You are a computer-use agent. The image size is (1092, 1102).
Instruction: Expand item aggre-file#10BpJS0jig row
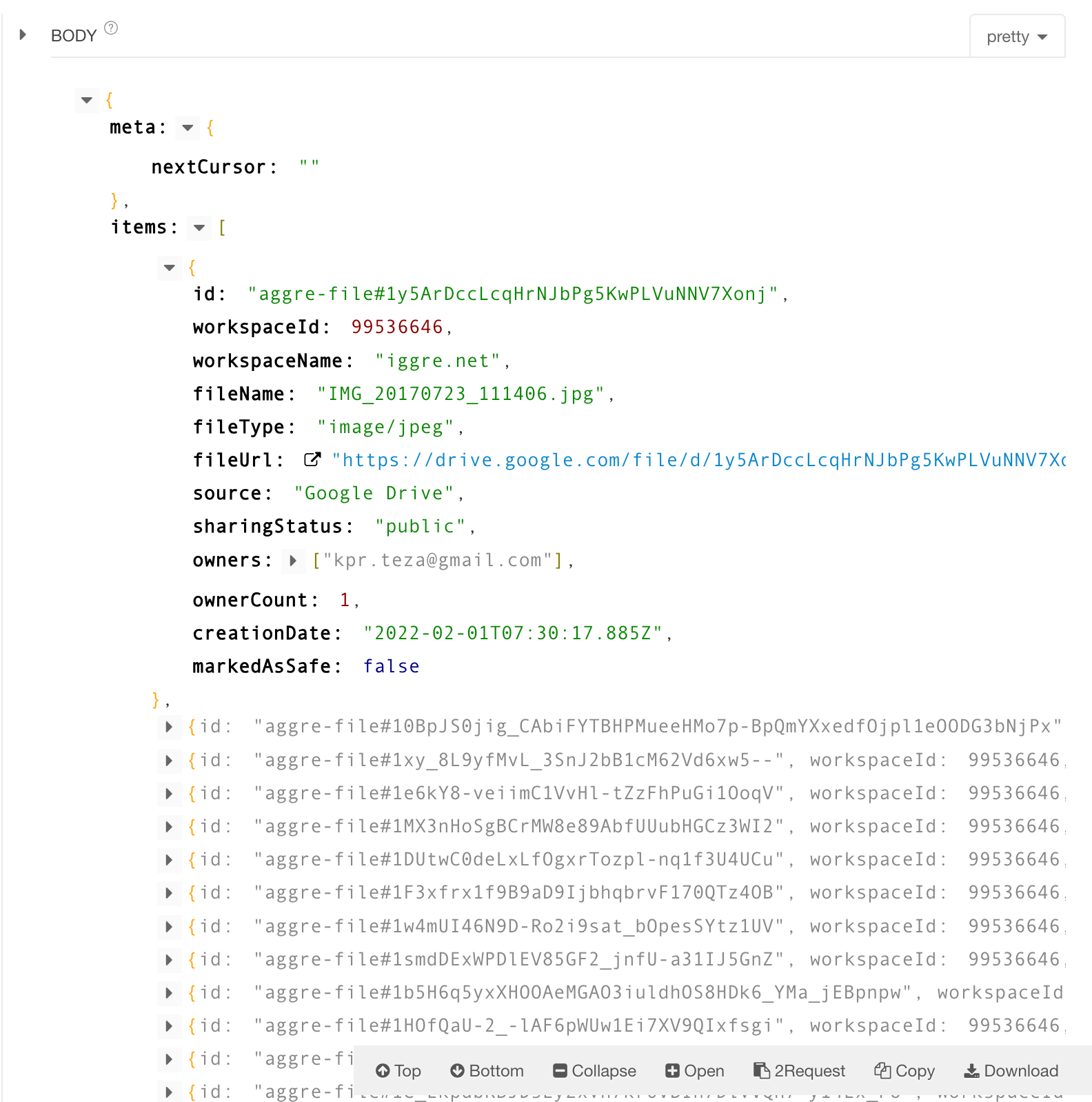pos(169,727)
